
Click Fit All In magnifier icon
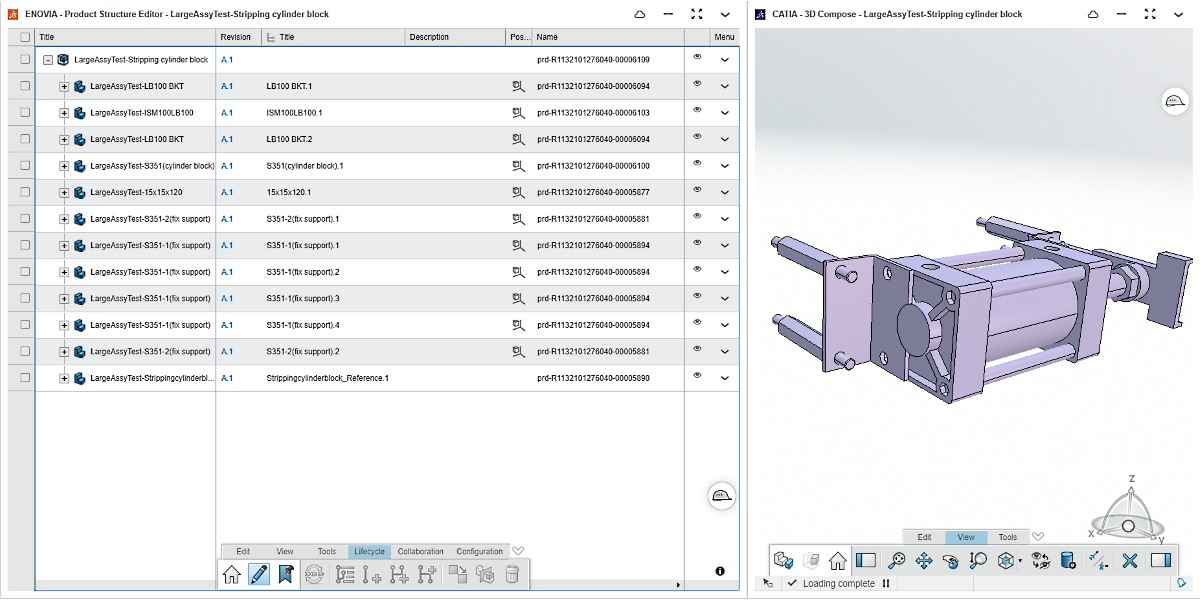click(x=897, y=561)
